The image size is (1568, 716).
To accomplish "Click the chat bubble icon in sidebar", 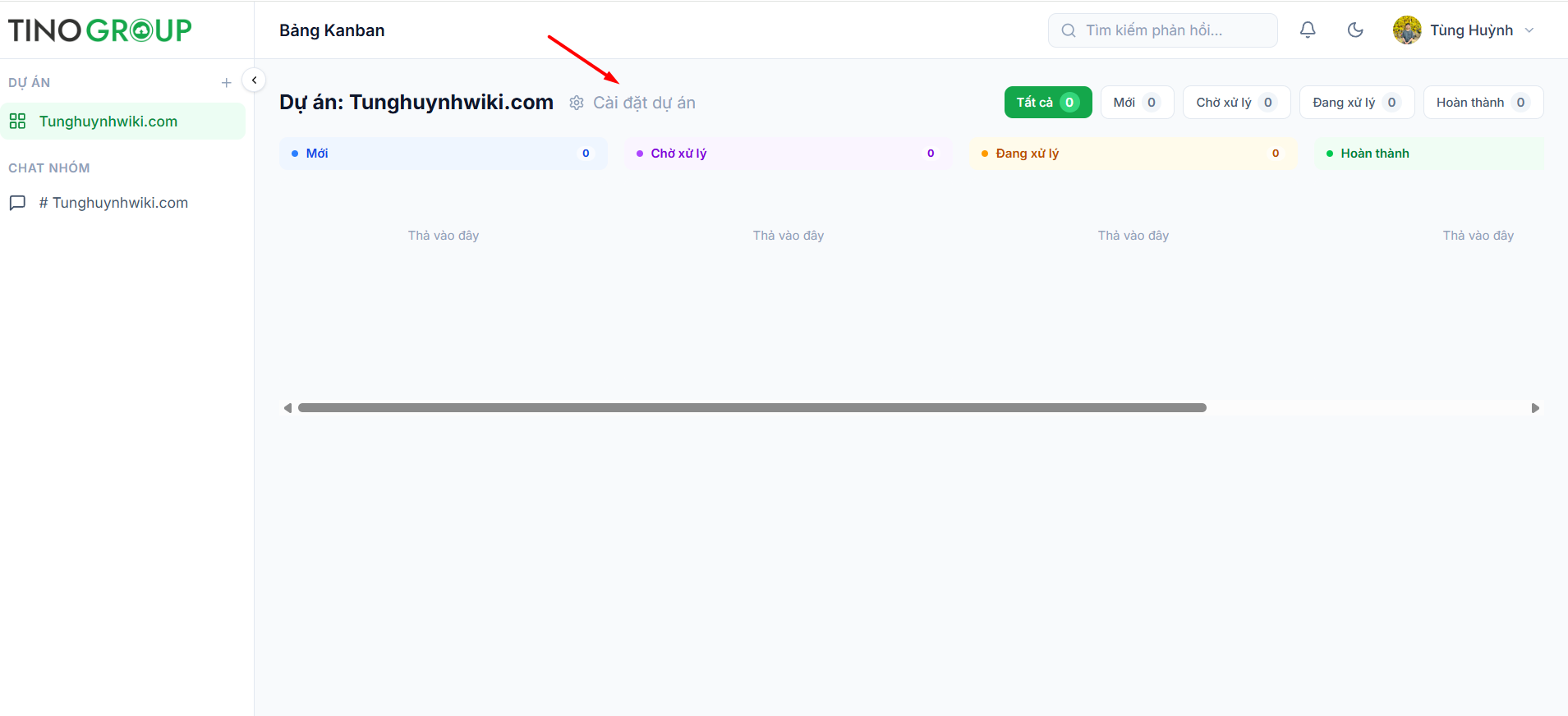I will 17,203.
